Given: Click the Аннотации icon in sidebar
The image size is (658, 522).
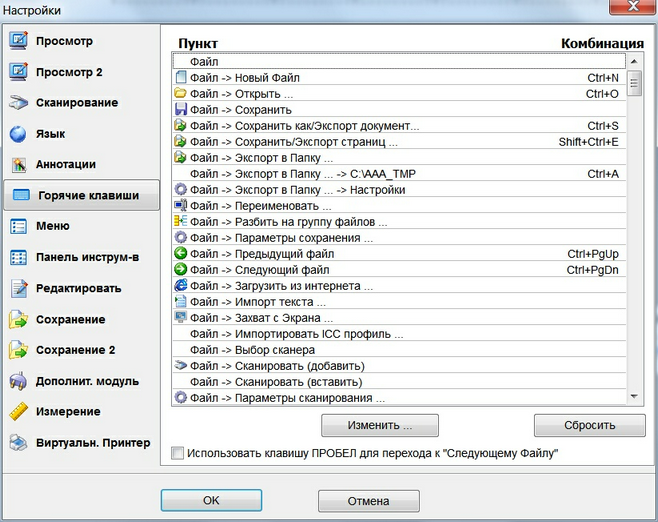Looking at the screenshot, I should 18,164.
